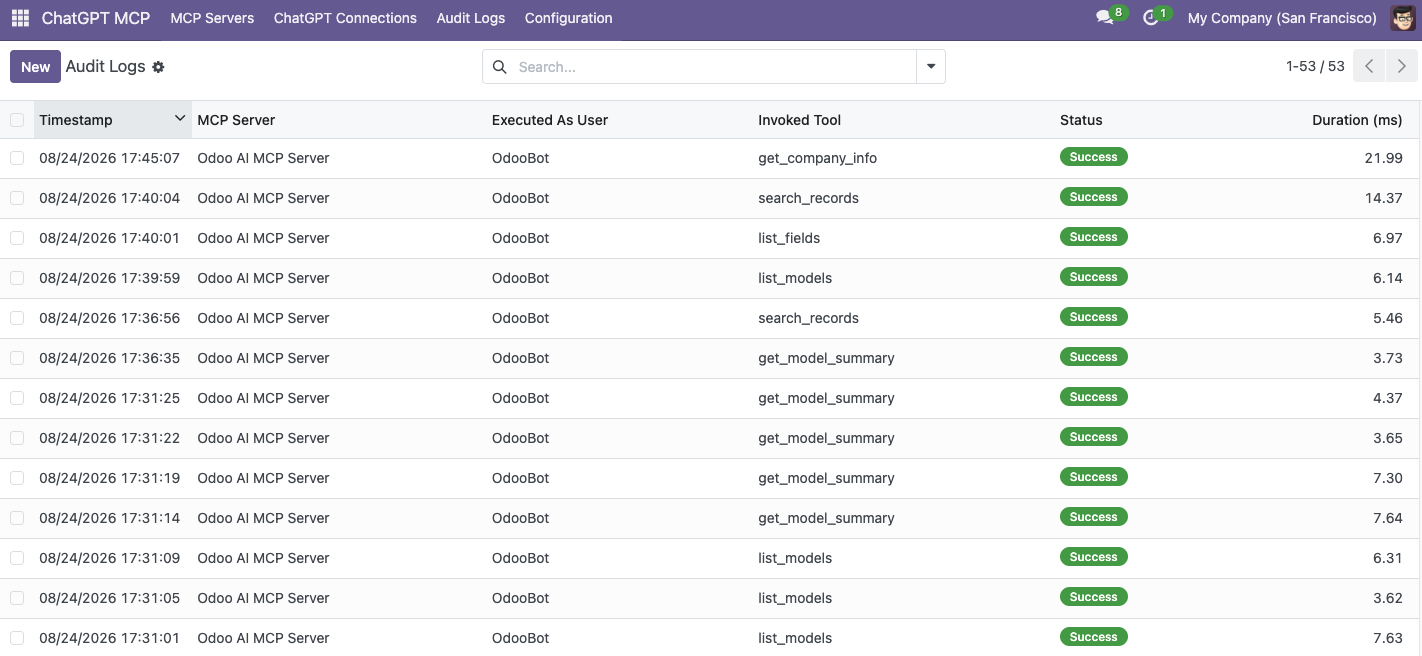Image resolution: width=1422 pixels, height=656 pixels.
Task: Check the row timestamped 17:39:59
Action: click(x=17, y=278)
